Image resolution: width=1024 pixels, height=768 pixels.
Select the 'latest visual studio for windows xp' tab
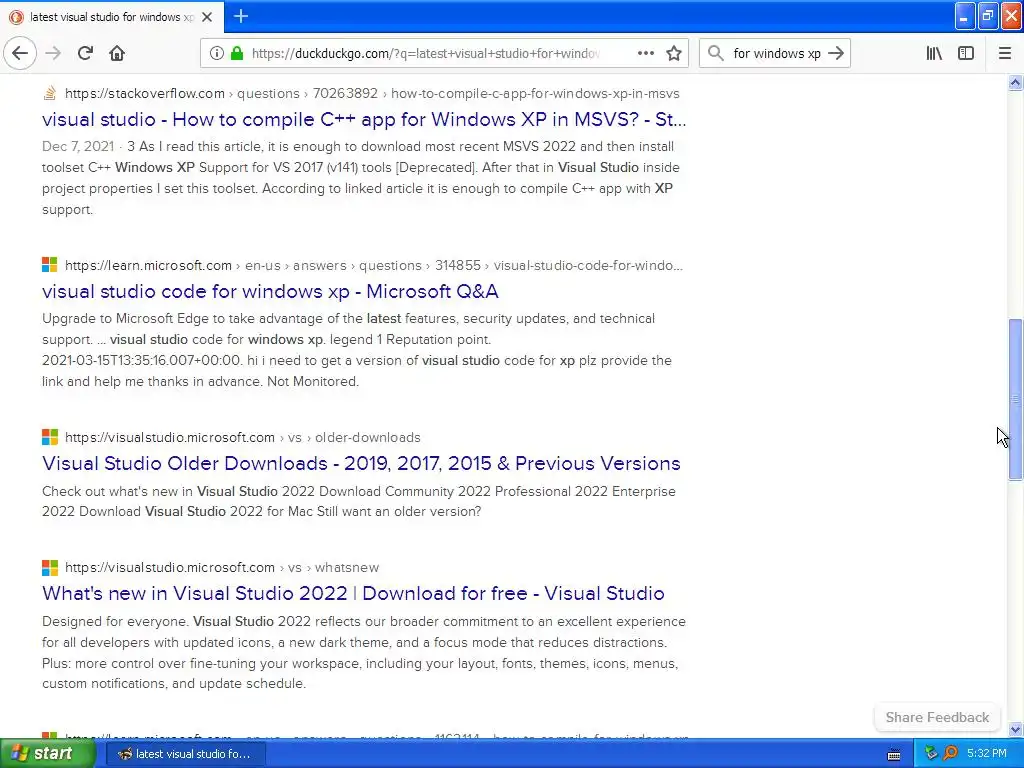[x=111, y=17]
